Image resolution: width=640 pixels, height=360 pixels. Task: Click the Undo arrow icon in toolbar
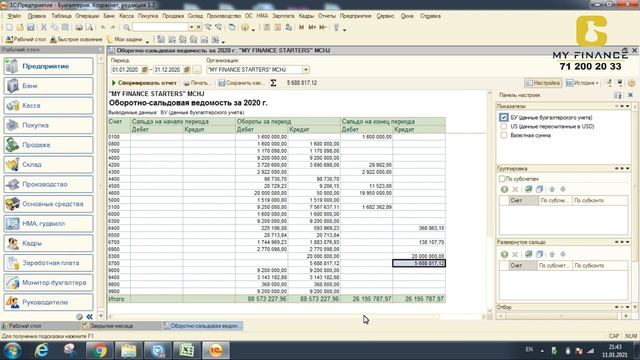point(103,27)
